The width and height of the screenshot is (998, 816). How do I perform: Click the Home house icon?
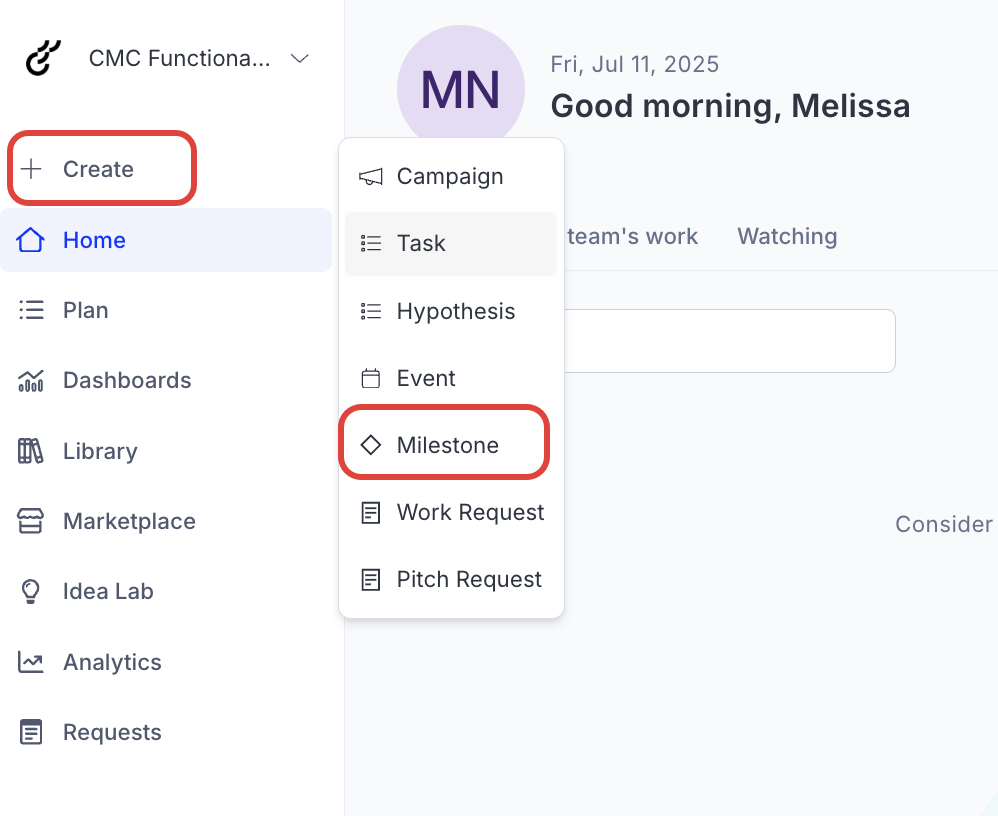31,240
